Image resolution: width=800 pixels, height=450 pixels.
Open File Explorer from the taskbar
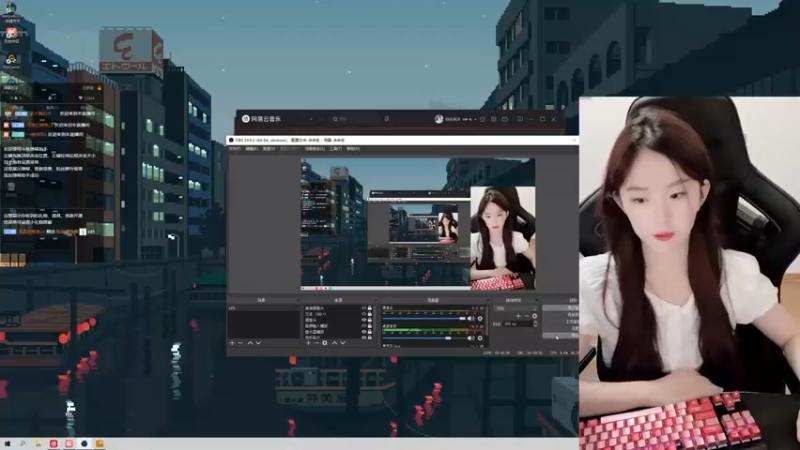(x=38, y=444)
